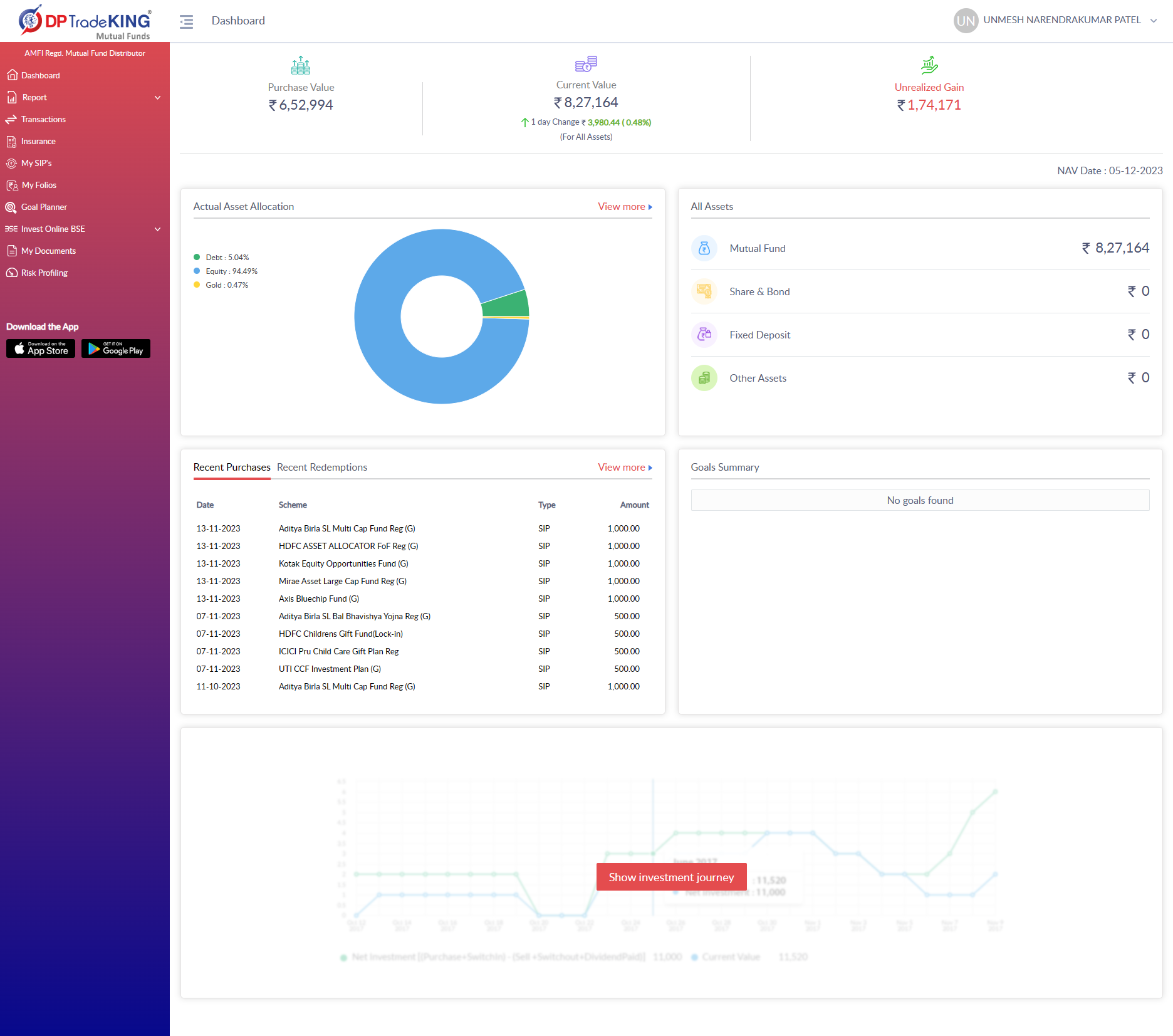Toggle the sidebar hamburger menu icon
The image size is (1173, 1036).
(x=186, y=22)
